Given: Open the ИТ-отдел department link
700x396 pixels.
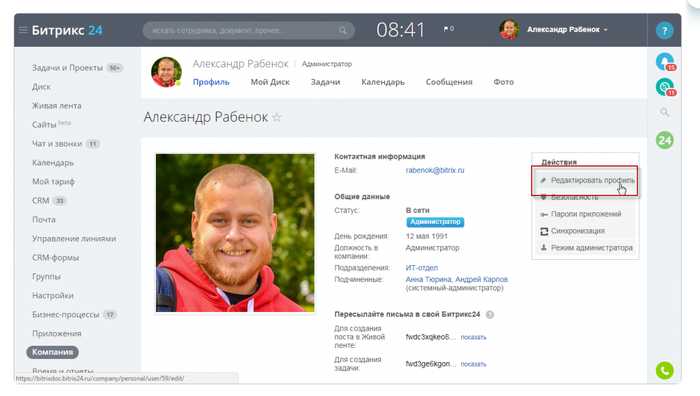Looking at the screenshot, I should coord(422,268).
